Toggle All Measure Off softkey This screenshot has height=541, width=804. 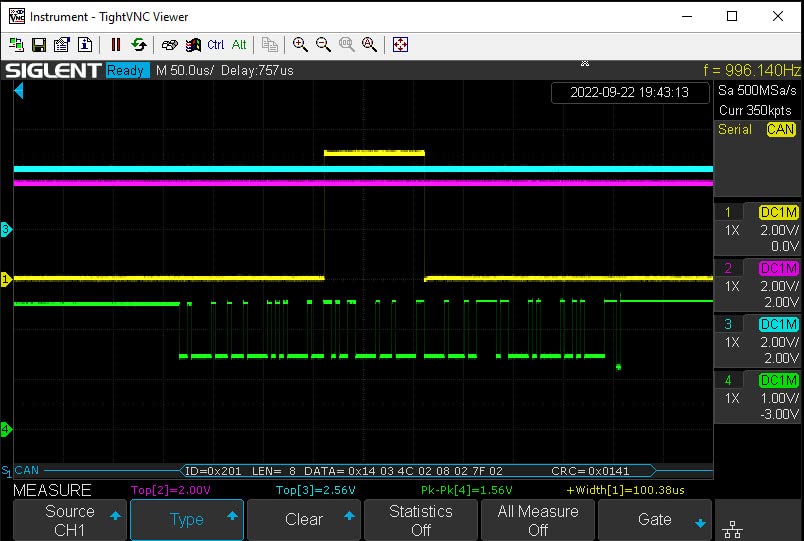click(x=538, y=520)
